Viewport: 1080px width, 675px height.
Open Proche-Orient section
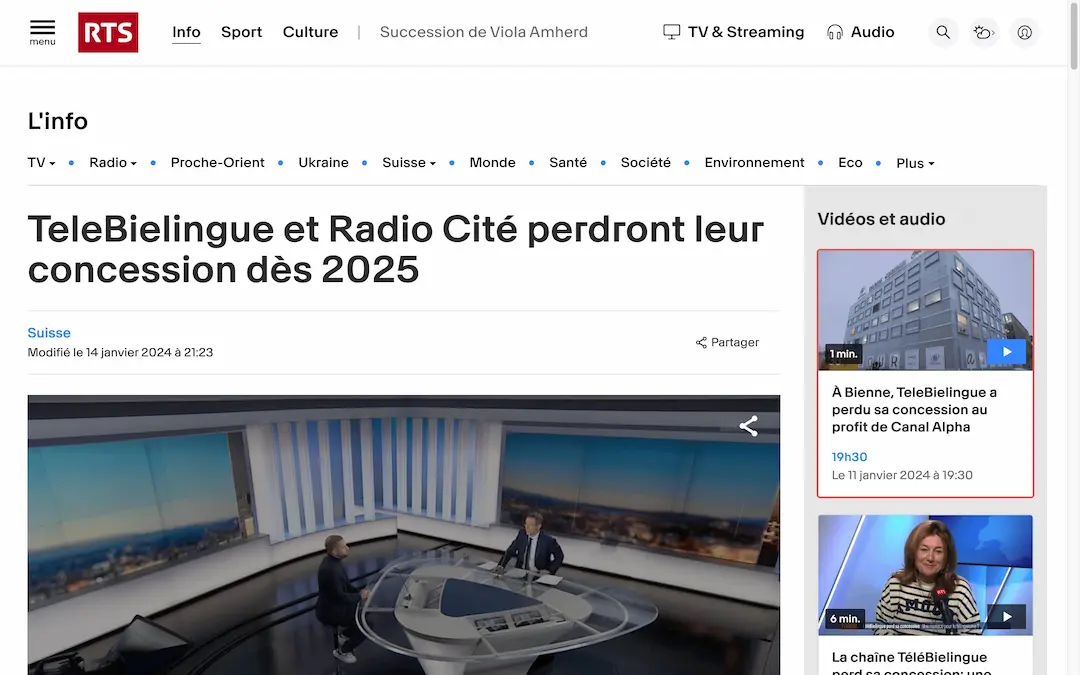(x=218, y=163)
